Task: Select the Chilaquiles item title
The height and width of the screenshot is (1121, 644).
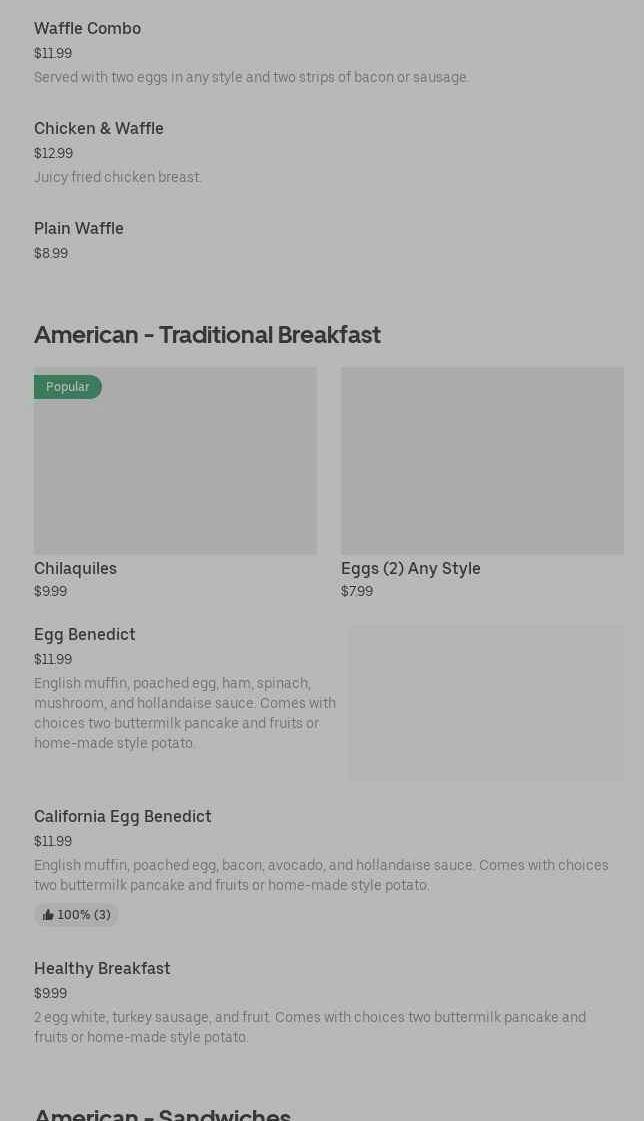Action: [x=75, y=569]
